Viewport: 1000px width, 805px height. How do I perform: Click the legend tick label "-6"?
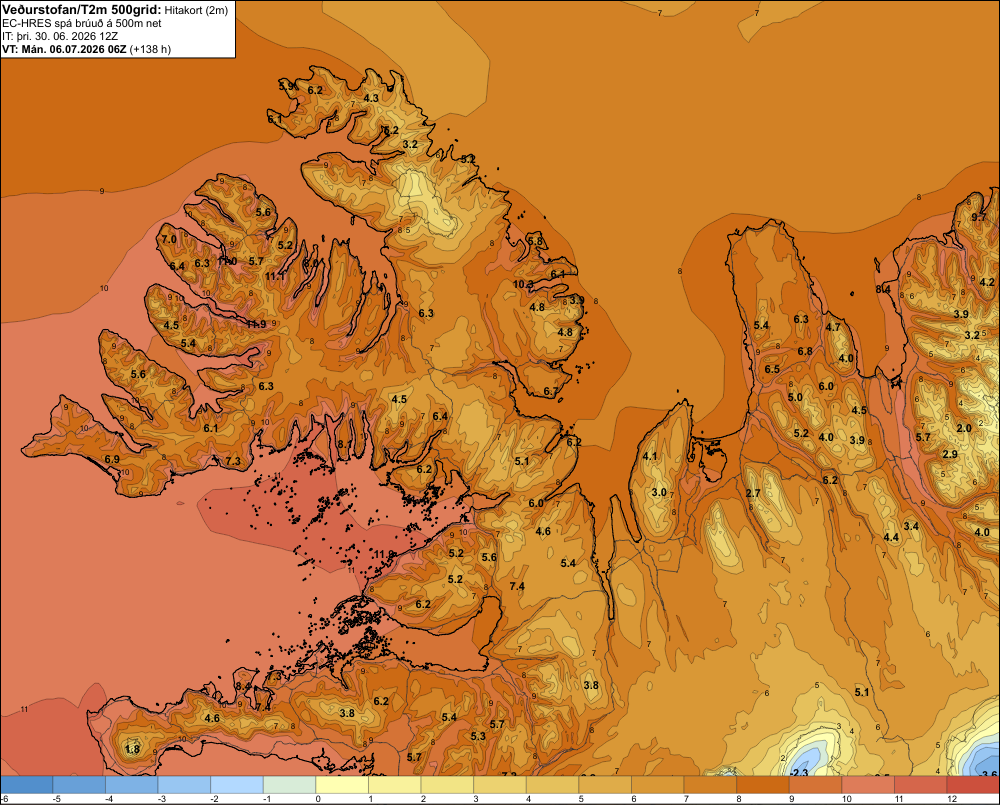(4, 799)
